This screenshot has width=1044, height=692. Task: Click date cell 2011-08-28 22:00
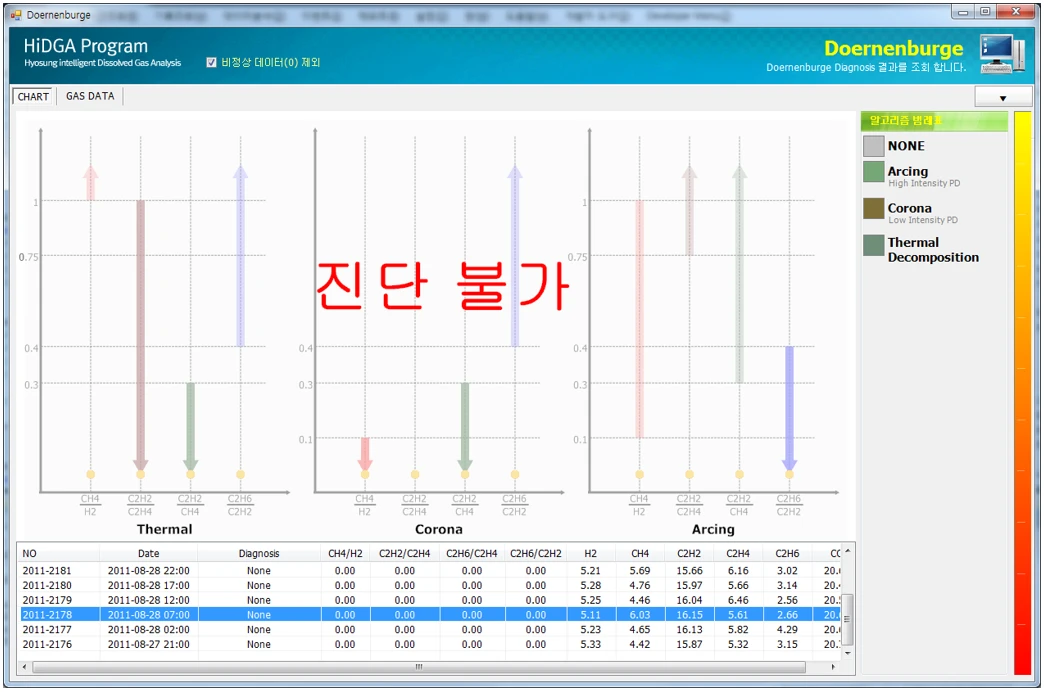click(x=148, y=571)
